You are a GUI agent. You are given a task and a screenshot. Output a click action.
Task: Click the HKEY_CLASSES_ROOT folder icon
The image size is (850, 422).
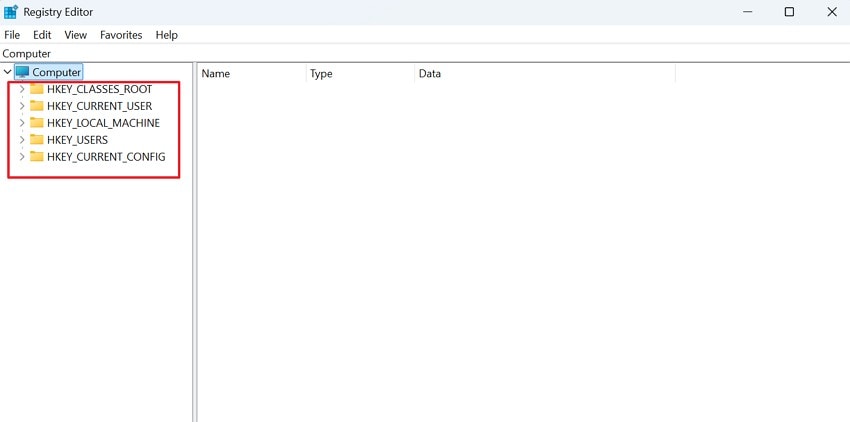tap(36, 89)
